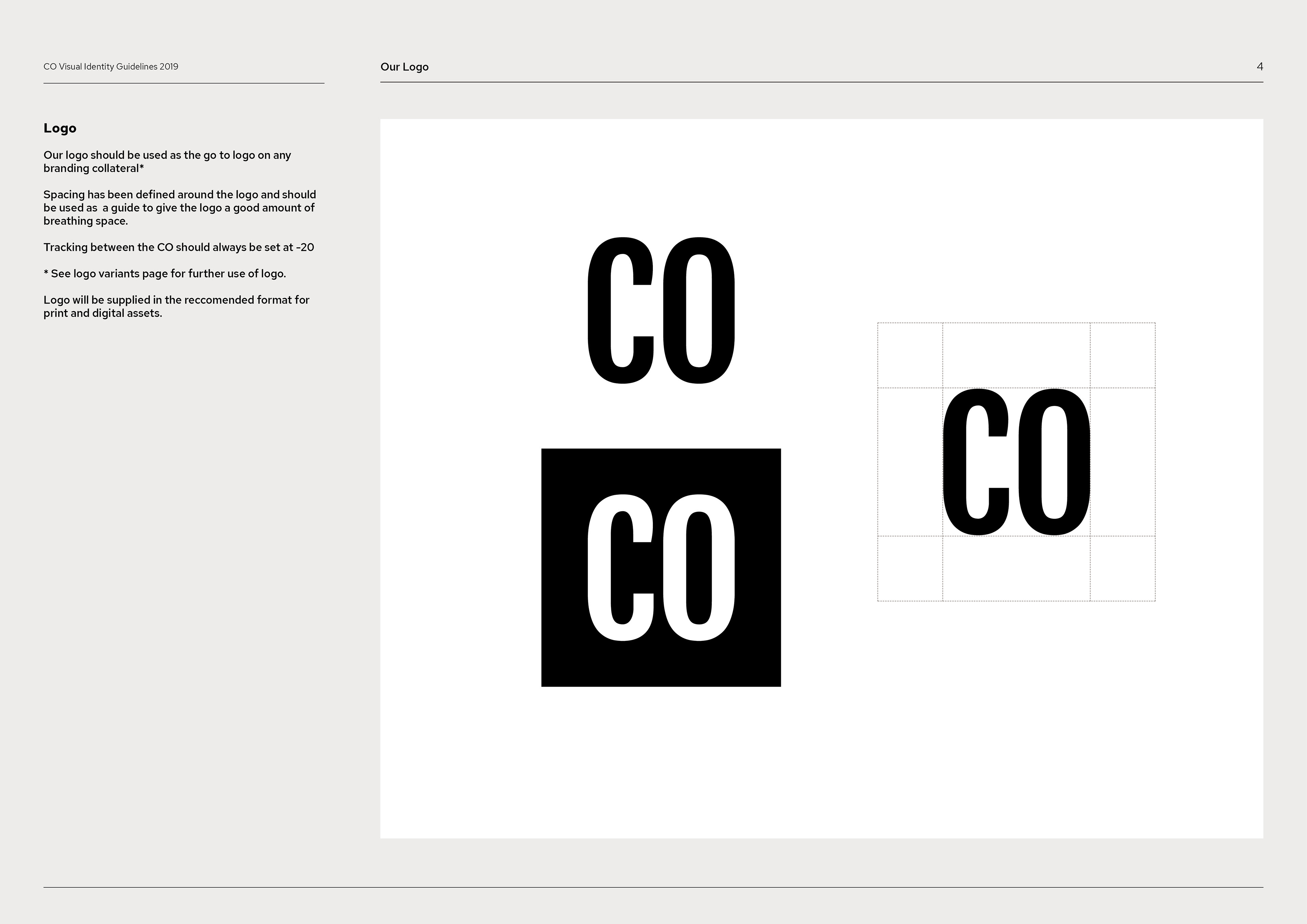Viewport: 1307px width, 924px height.
Task: Click the line 'Tracking between the CO should always be set at -20'
Action: [x=179, y=247]
